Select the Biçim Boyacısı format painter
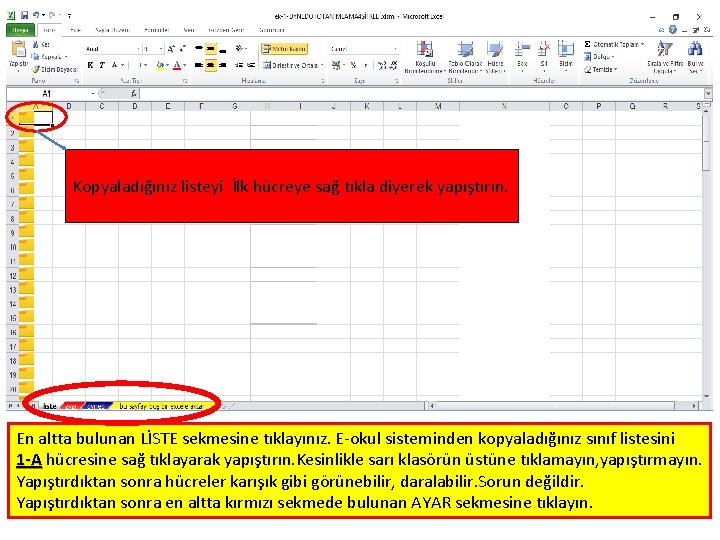Screen dimensions: 720x540 click(x=54, y=69)
